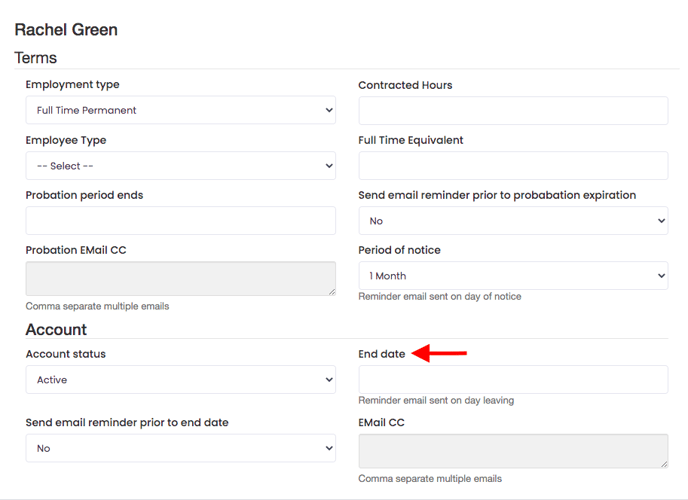The image size is (688, 500).
Task: Open the Employment type dropdown
Action: click(x=180, y=110)
